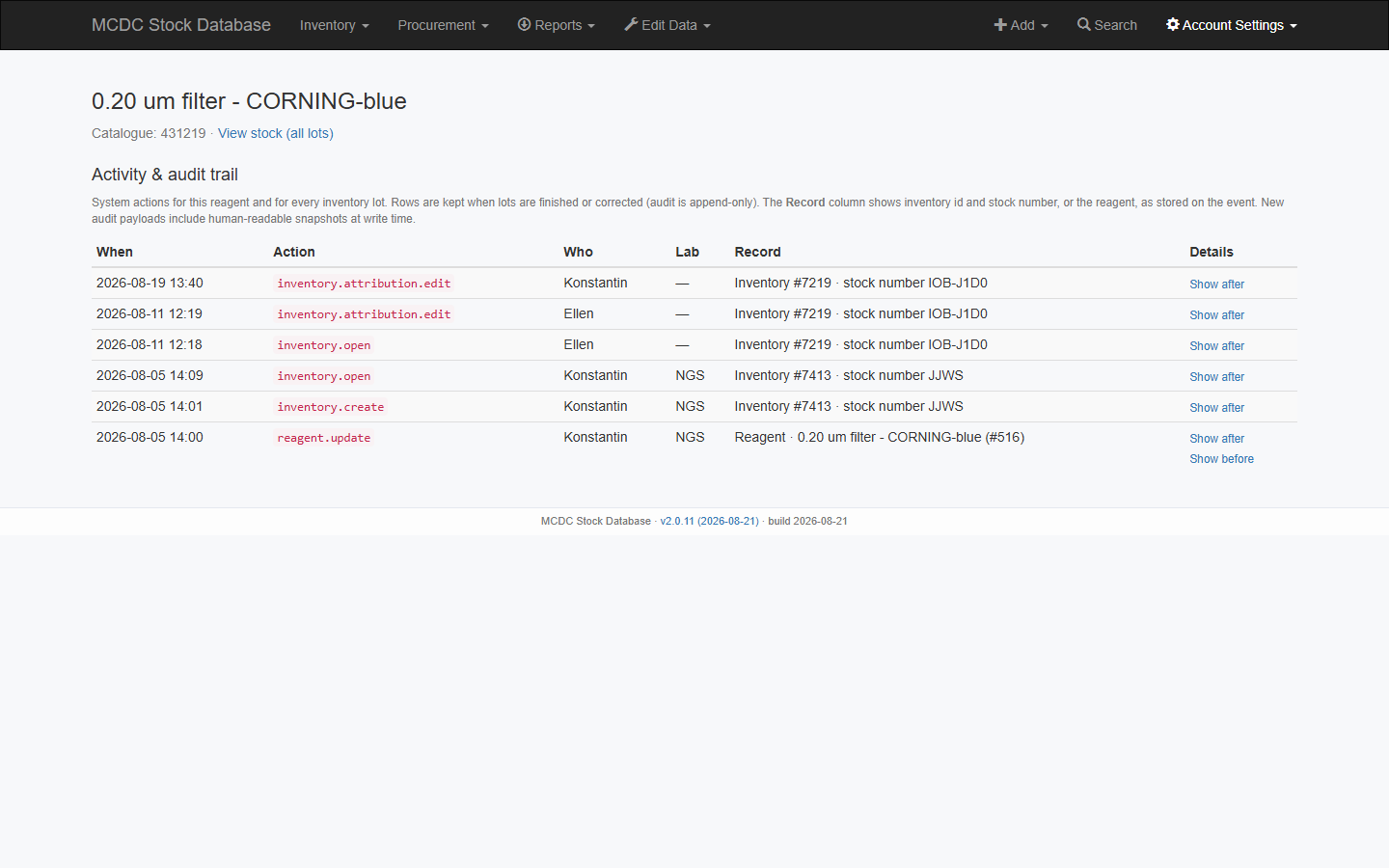This screenshot has height=868, width=1389.
Task: Click the 2026-08-05 14:00 timestamp
Action: 150,437
